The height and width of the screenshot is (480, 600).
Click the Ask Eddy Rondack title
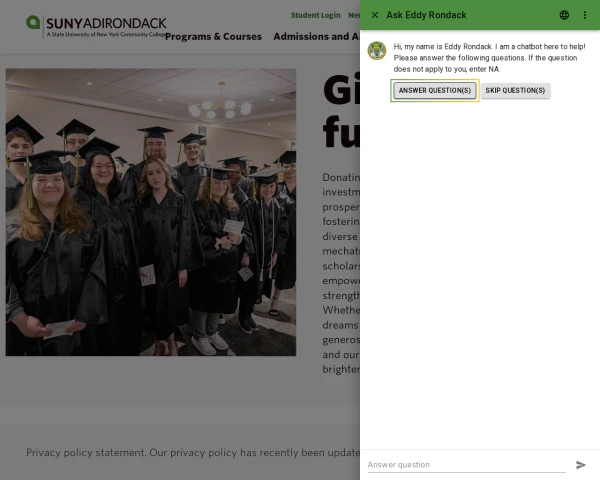426,15
